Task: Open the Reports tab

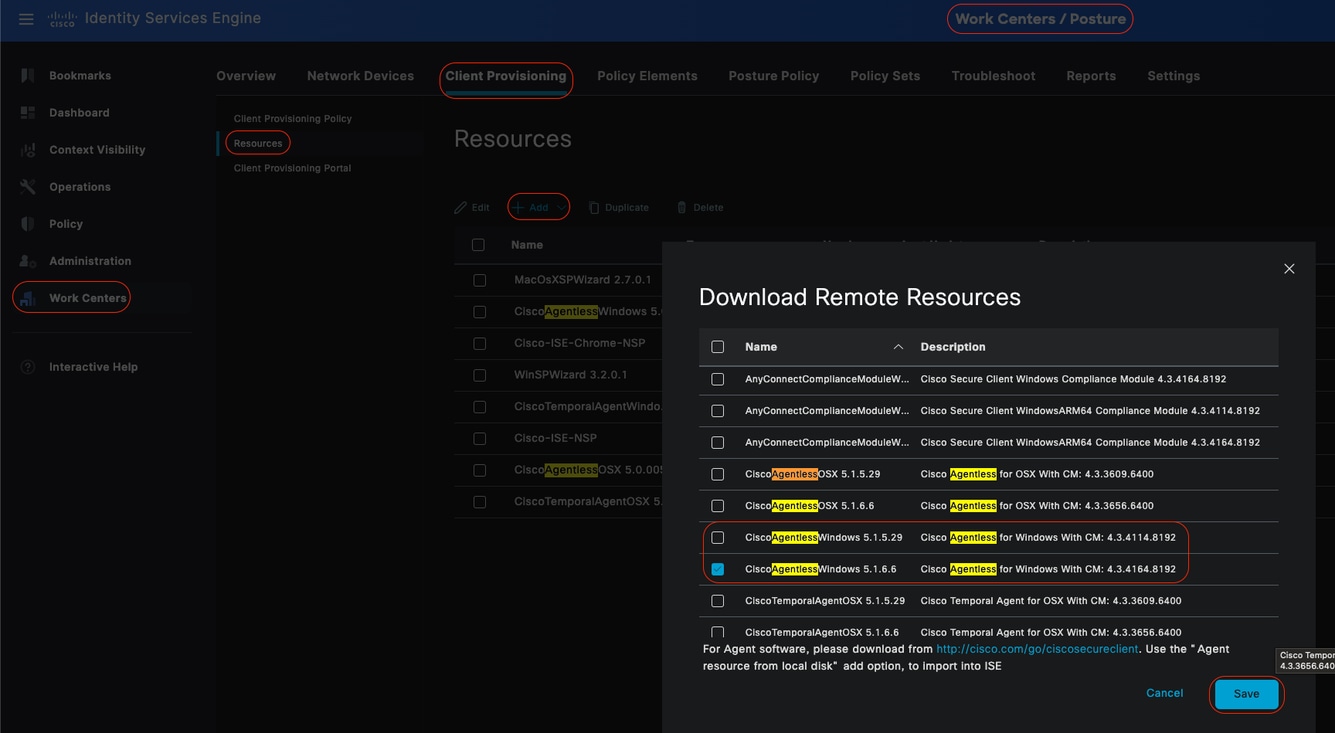Action: point(1091,76)
